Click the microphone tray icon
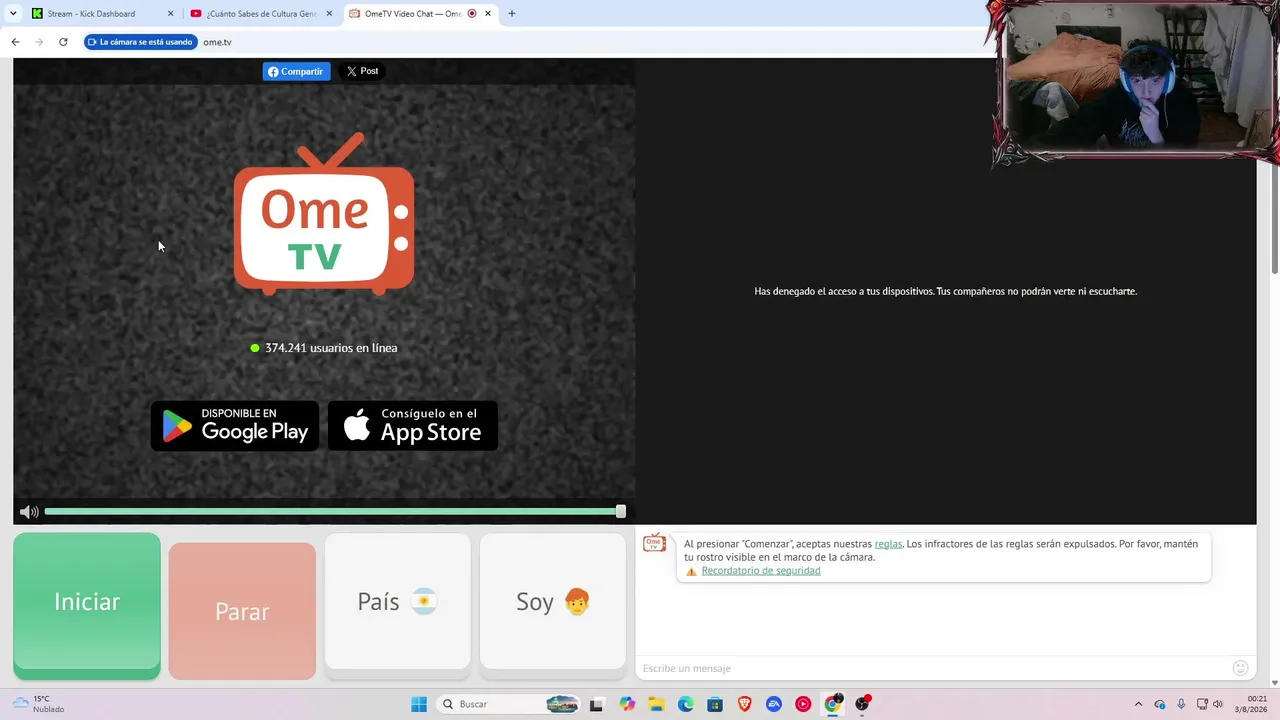 point(1181,704)
